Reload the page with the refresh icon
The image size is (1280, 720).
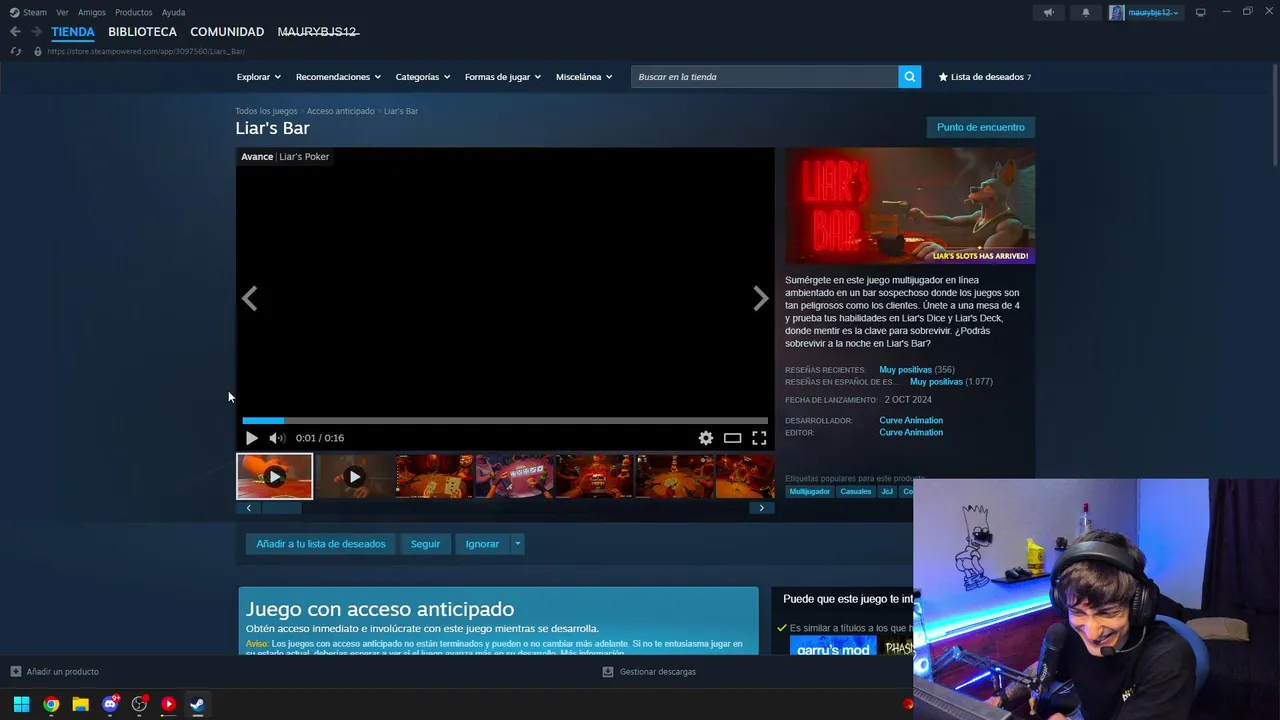click(x=15, y=51)
